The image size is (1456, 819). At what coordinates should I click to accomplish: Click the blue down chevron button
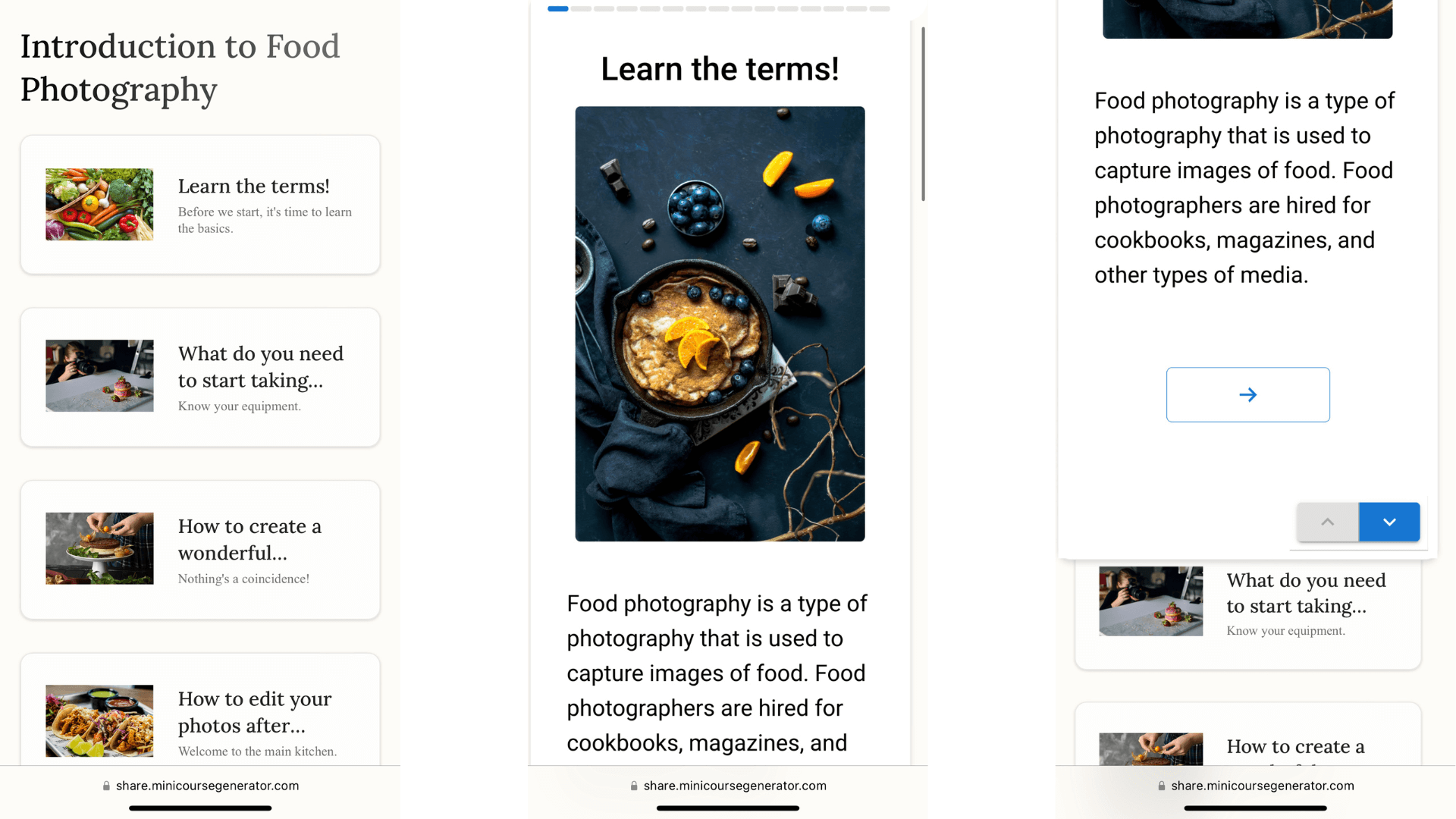(x=1389, y=522)
